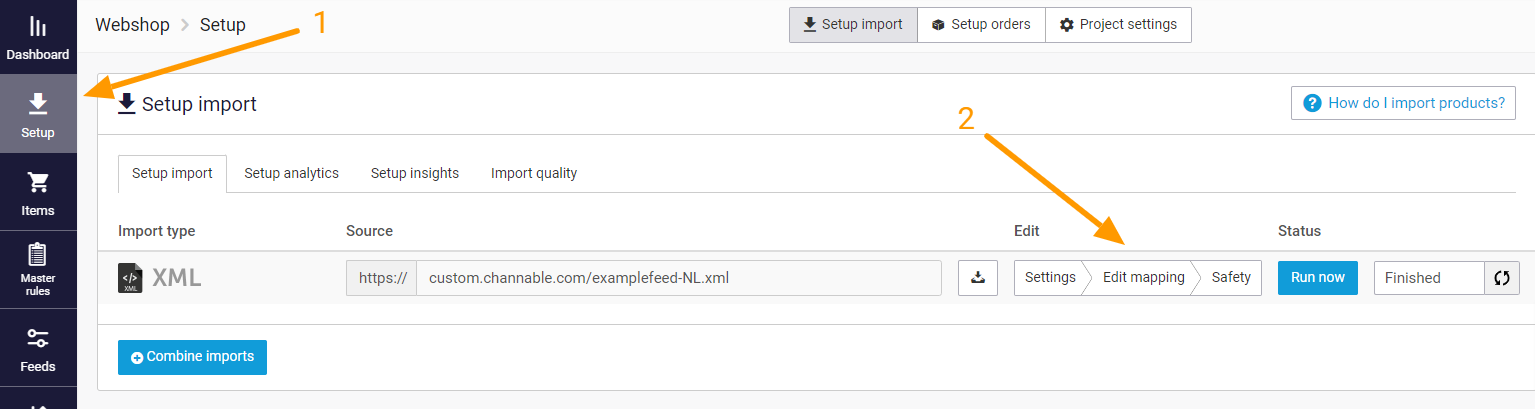Click Combine imports button
Viewport: 1535px width, 409px height.
tap(192, 357)
